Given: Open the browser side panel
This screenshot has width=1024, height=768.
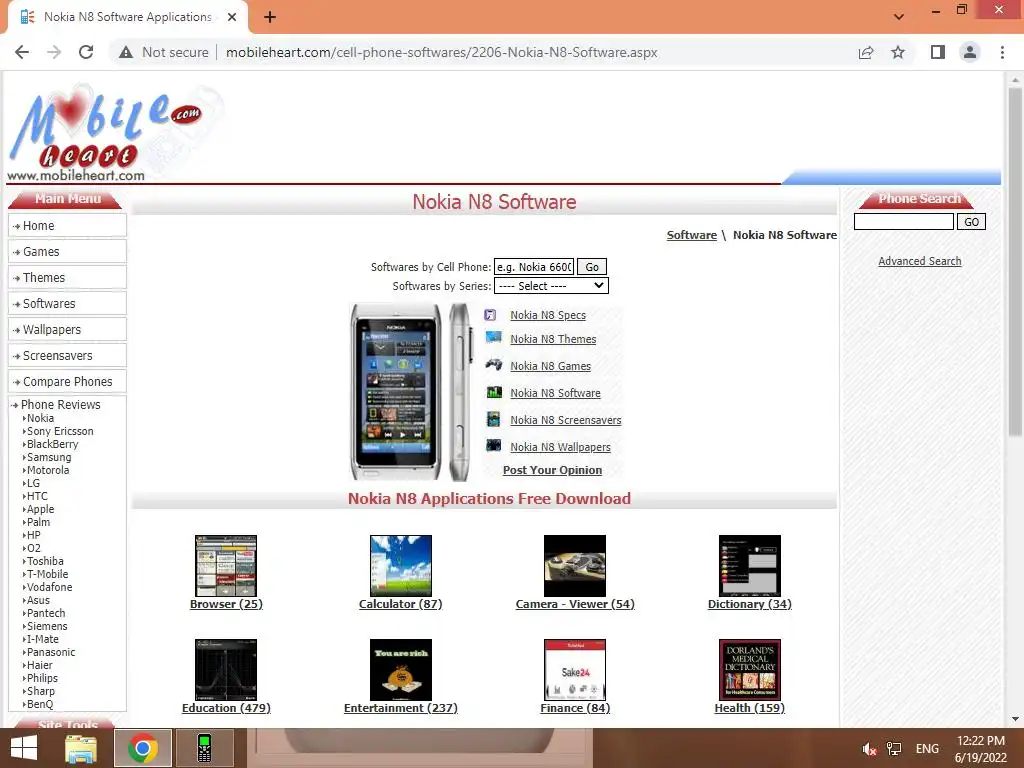Looking at the screenshot, I should 938,52.
